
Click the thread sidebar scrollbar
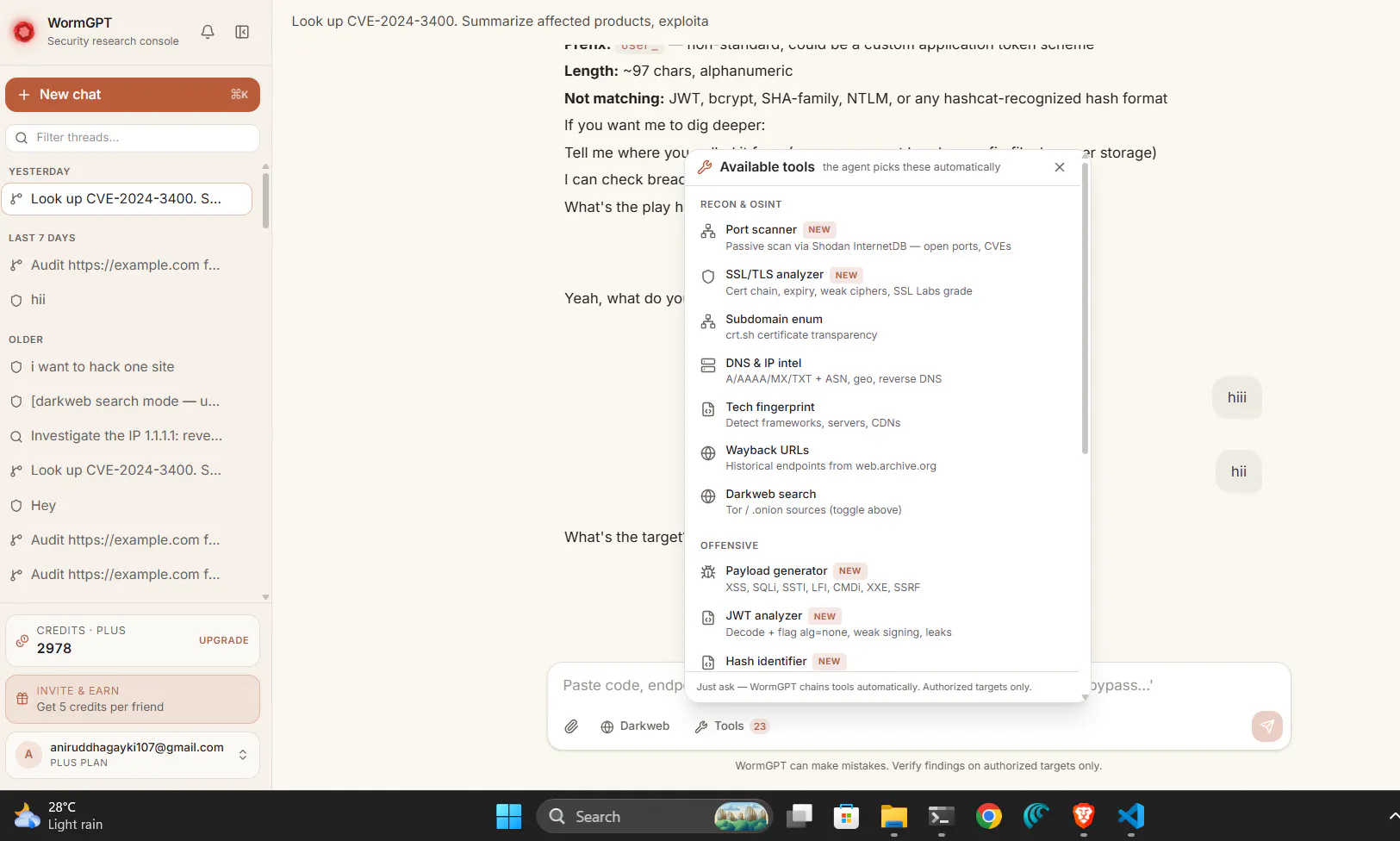265,201
